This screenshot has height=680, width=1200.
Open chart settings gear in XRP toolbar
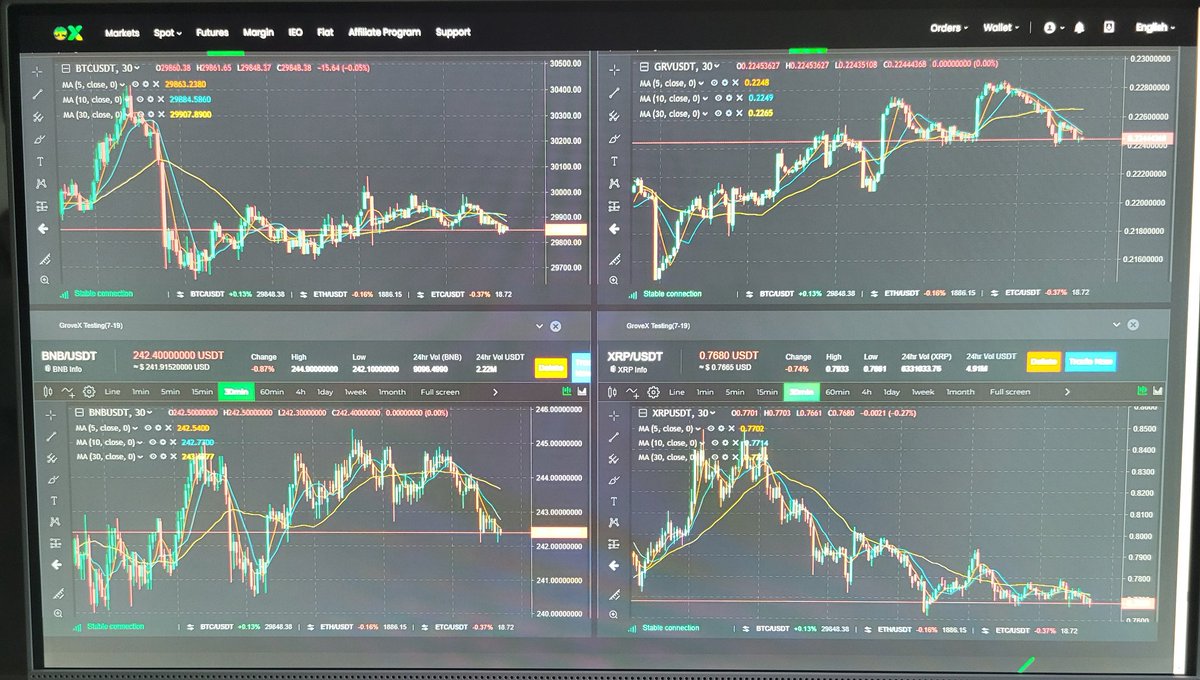coord(654,392)
